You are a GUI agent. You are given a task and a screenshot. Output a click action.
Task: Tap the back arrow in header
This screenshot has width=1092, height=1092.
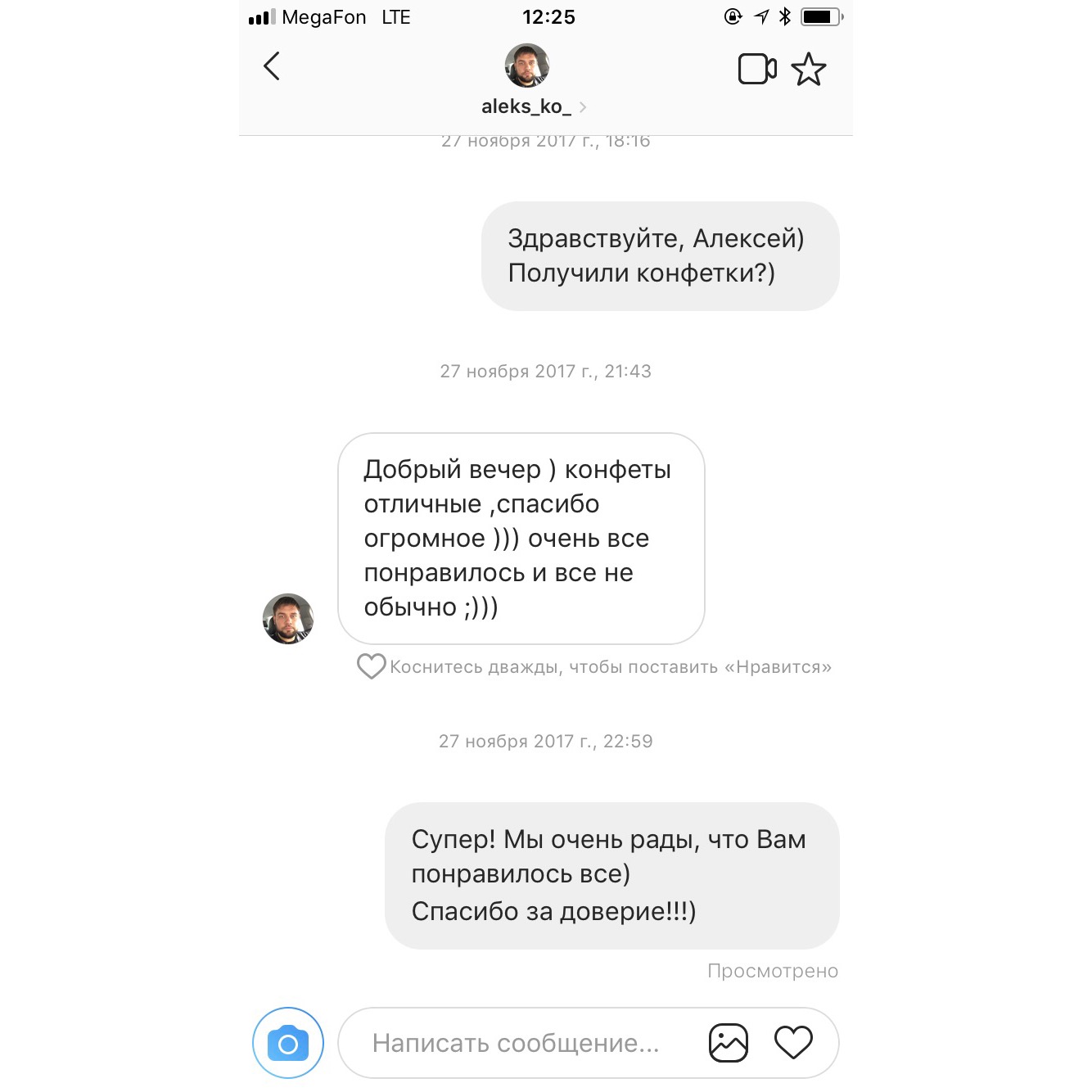(x=272, y=66)
